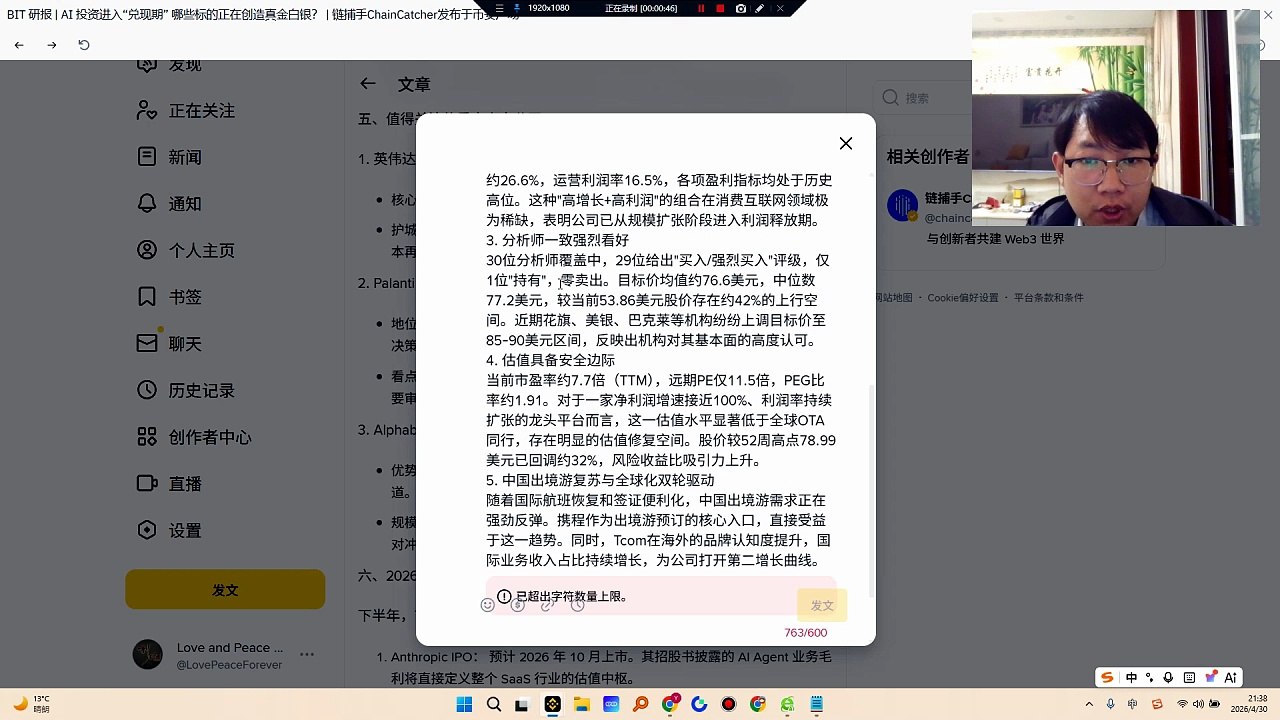Screen dimensions: 1280x720
Task: Click the link icon in composer
Action: pyautogui.click(x=548, y=604)
